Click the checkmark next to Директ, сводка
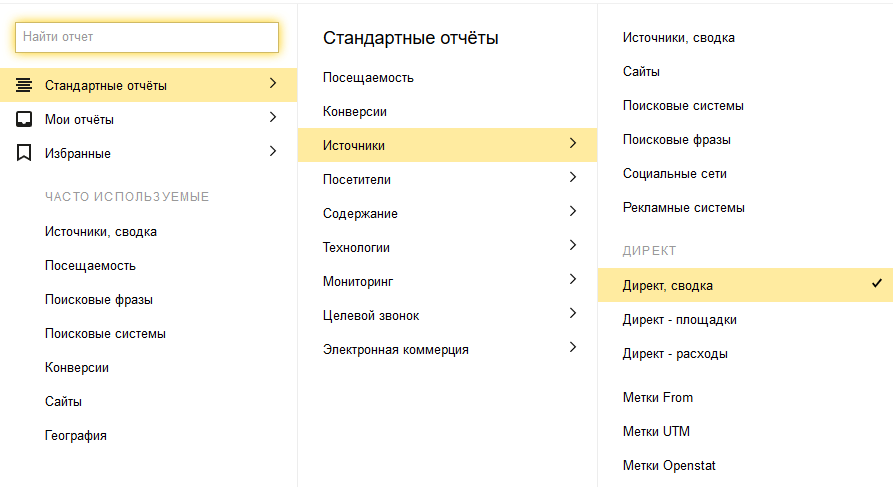This screenshot has width=893, height=487. [877, 285]
